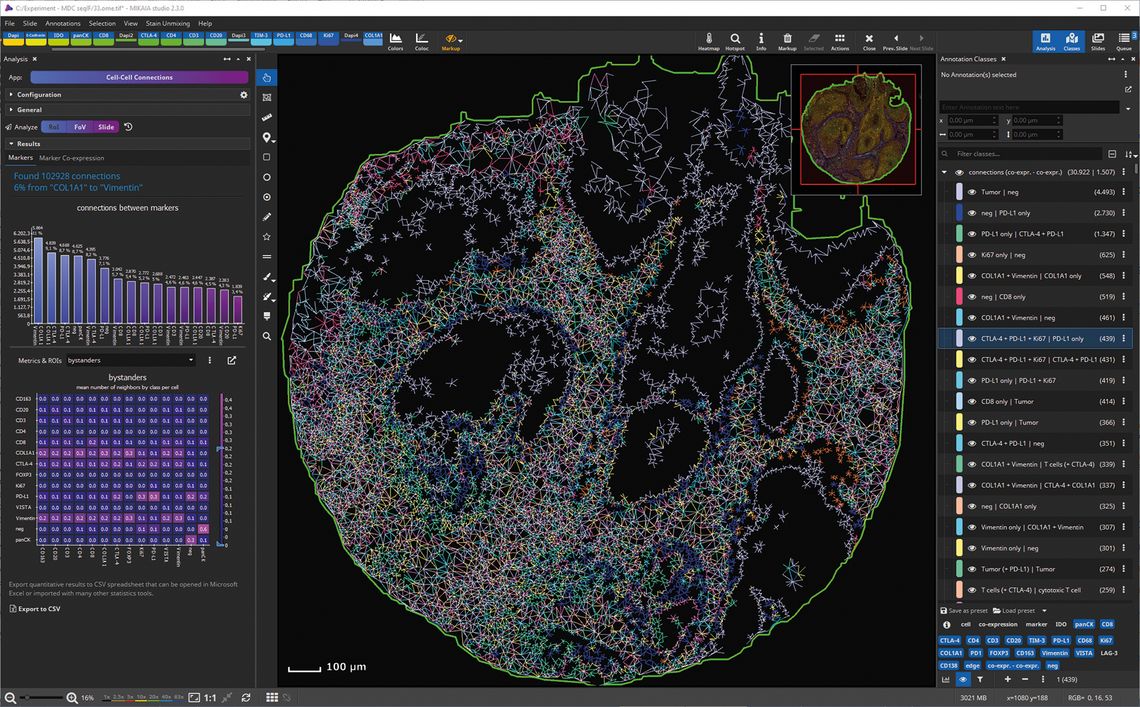1140x707 pixels.
Task: Click the Hotspot magnifier icon
Action: [x=735, y=40]
